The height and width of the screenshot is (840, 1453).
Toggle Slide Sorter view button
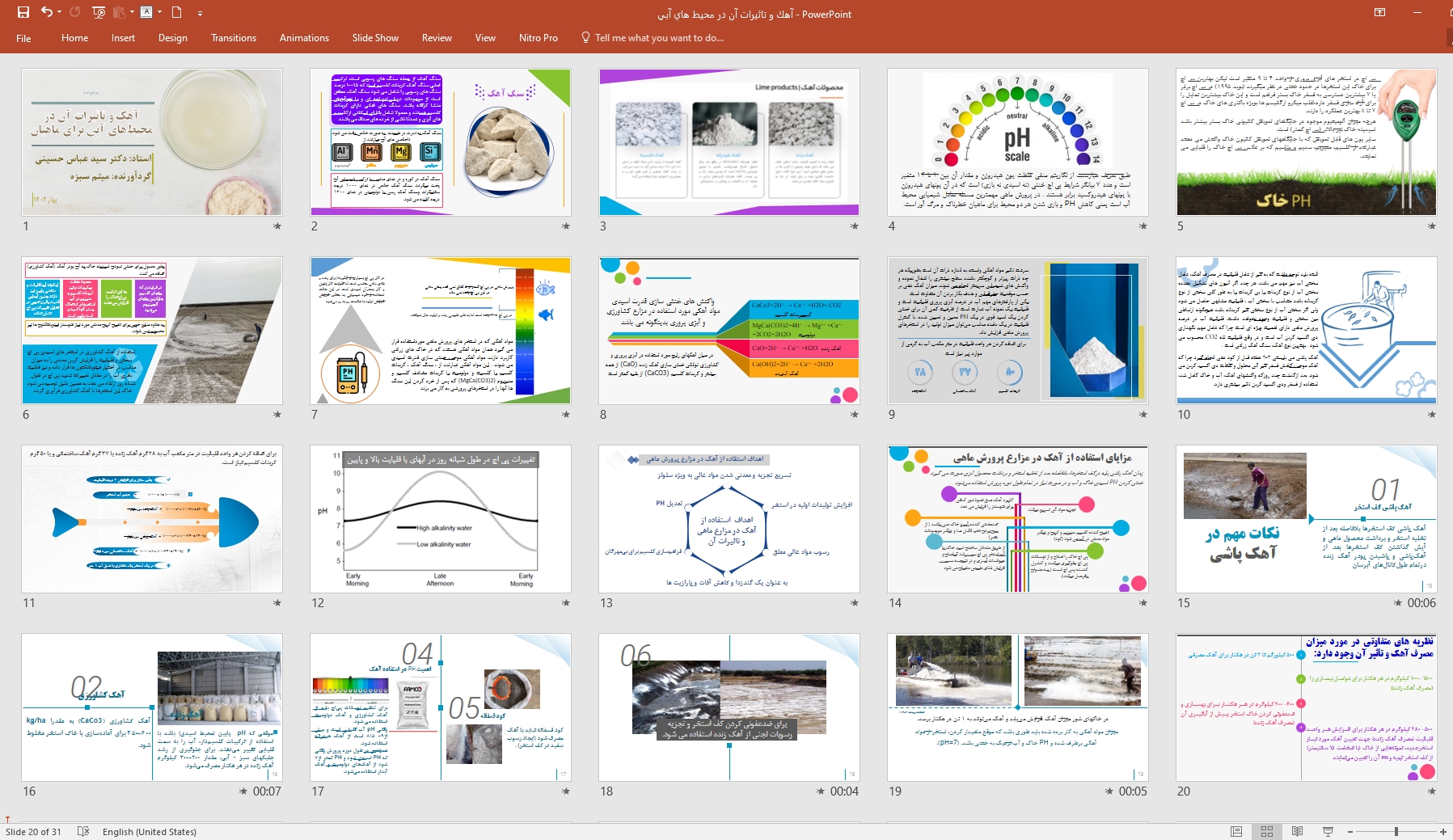[x=1267, y=831]
